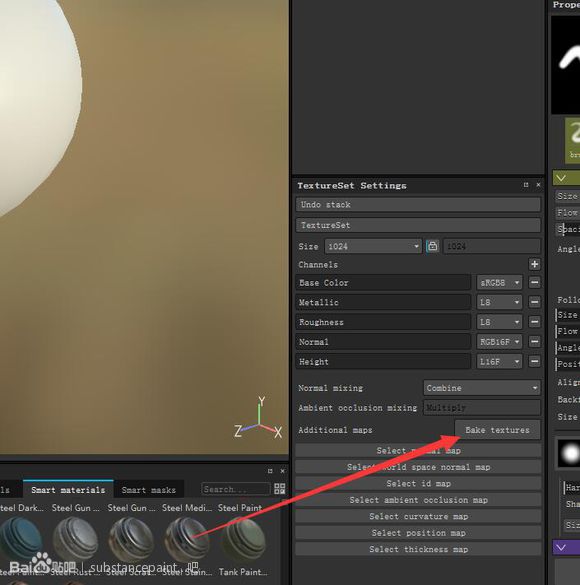Click the Tank Paint material label
580x585 pixels.
[243, 572]
